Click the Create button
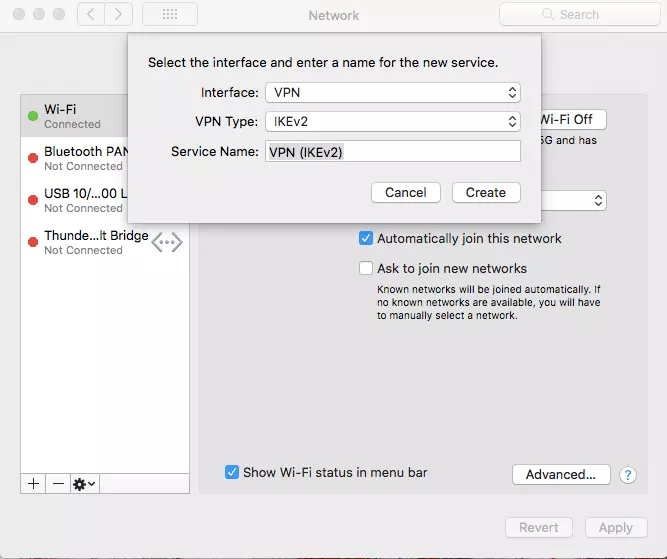The height and width of the screenshot is (559, 667). [486, 192]
